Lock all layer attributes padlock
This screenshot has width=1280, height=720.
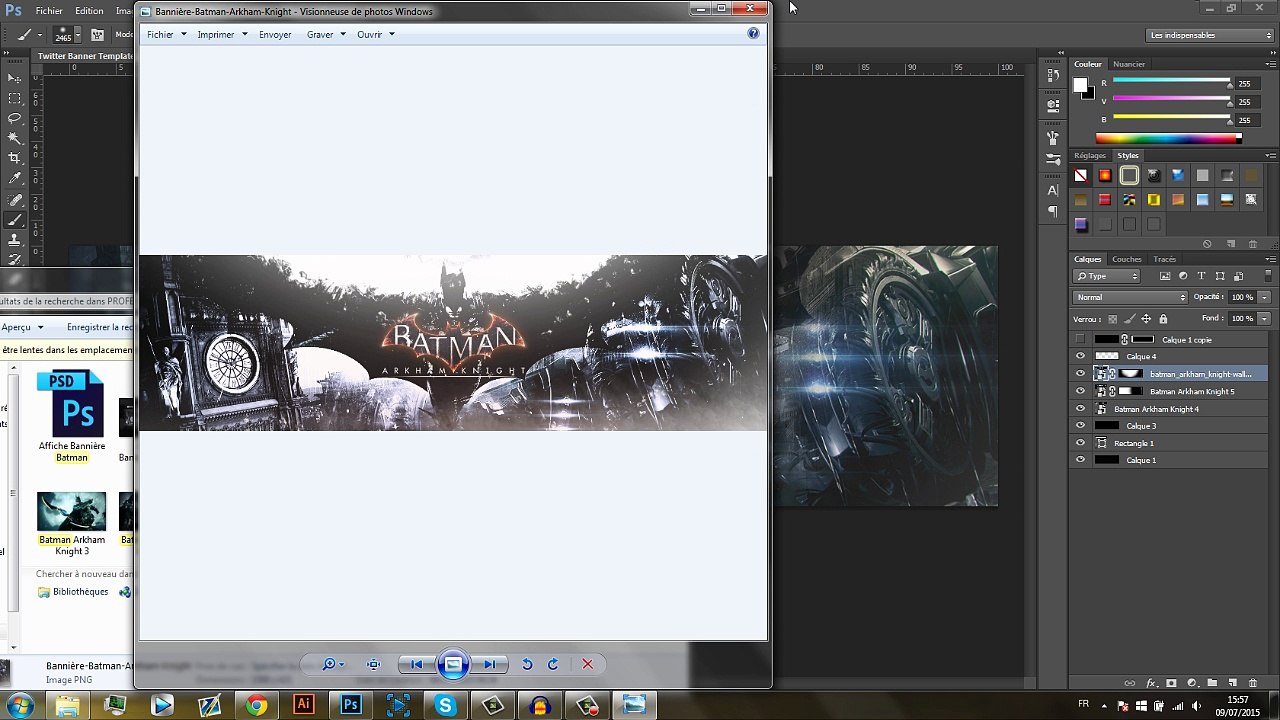click(1163, 319)
